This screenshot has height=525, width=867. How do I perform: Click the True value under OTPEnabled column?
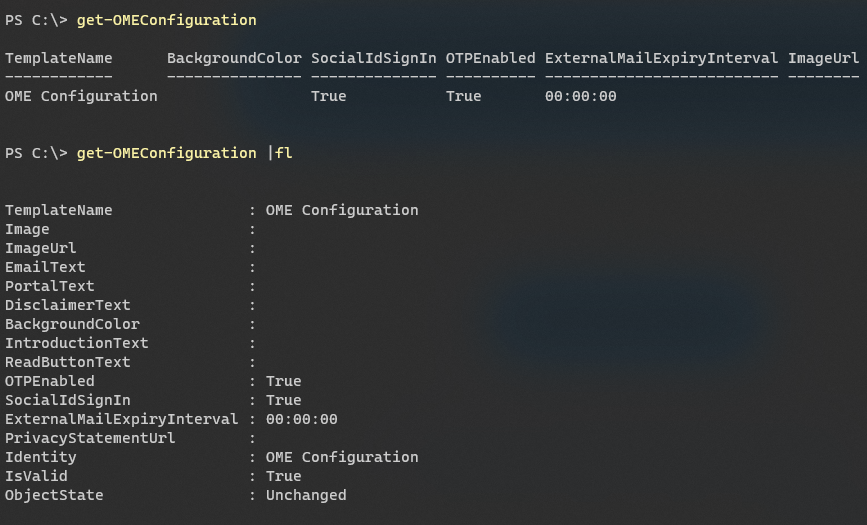point(463,96)
